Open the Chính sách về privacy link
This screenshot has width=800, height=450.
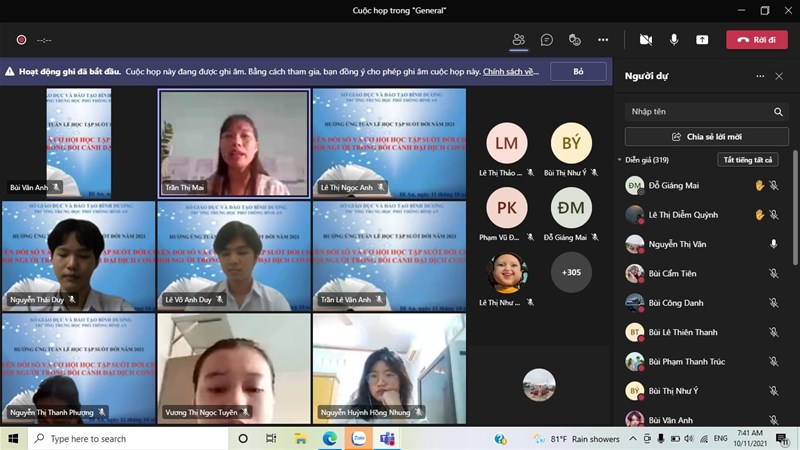pos(511,71)
